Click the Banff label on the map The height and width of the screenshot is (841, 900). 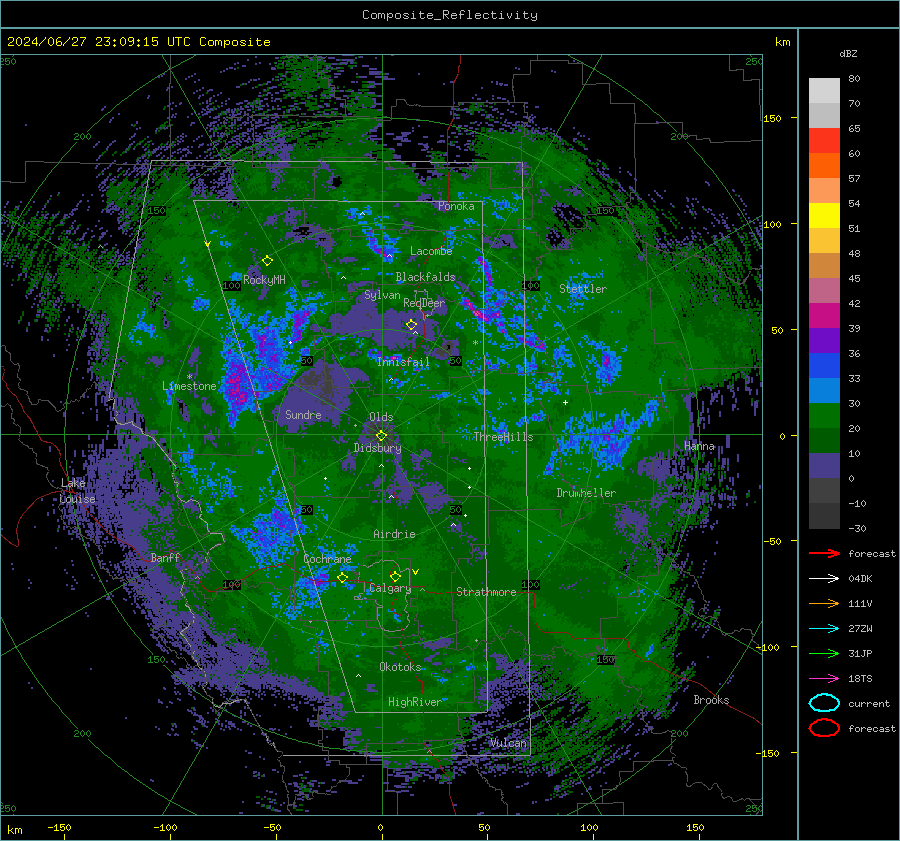(x=165, y=557)
